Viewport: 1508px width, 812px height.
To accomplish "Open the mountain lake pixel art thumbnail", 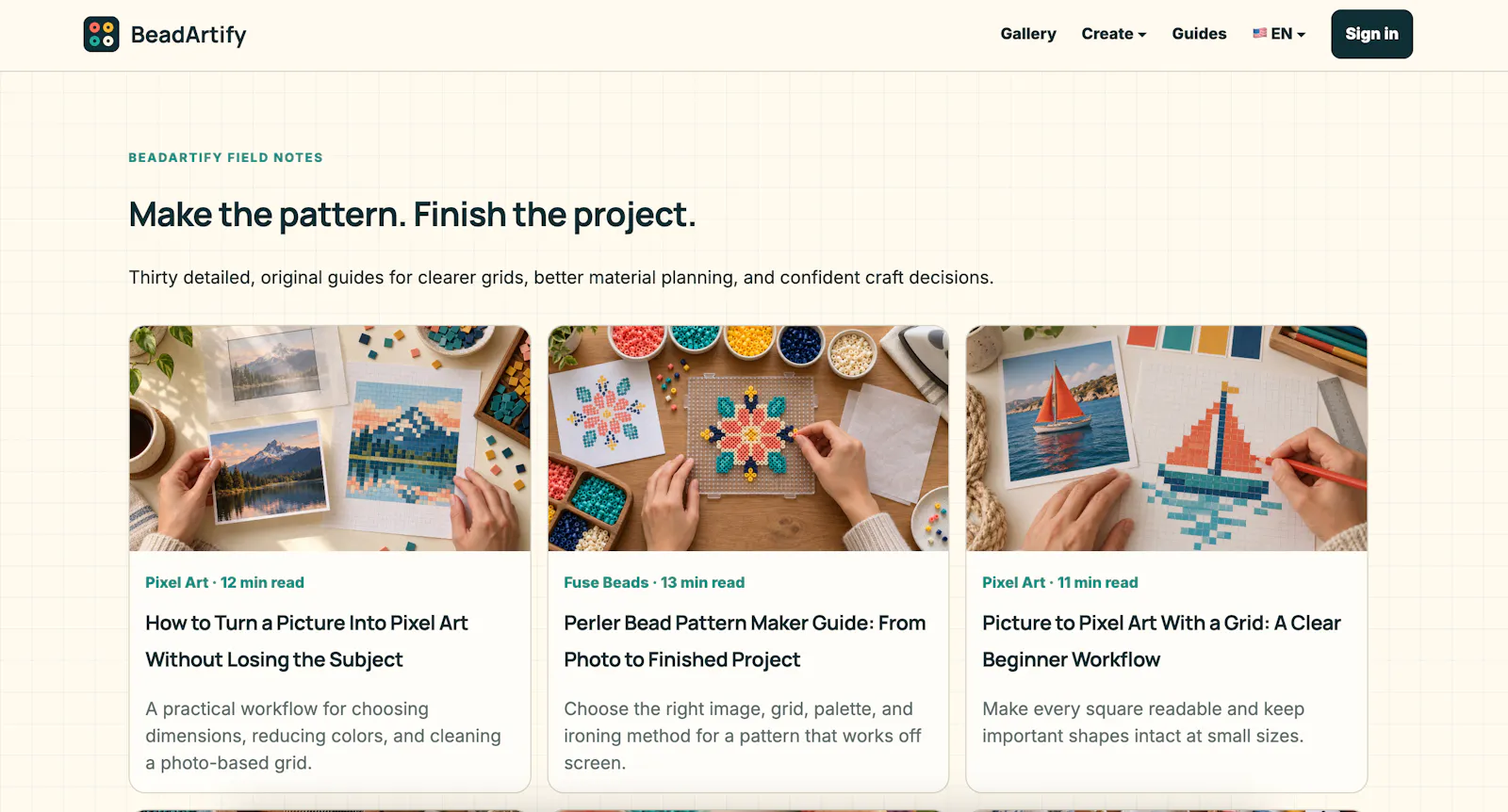I will point(330,438).
